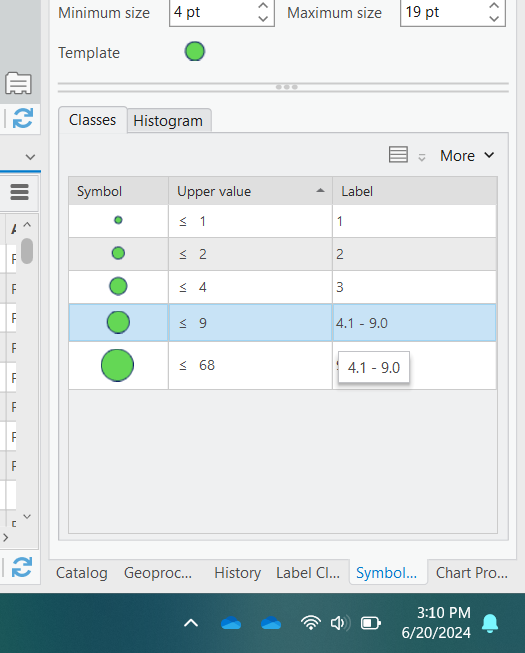Screen dimensions: 525x653
Task: Click the second OneDrive cloud tray icon
Action: coord(271,623)
